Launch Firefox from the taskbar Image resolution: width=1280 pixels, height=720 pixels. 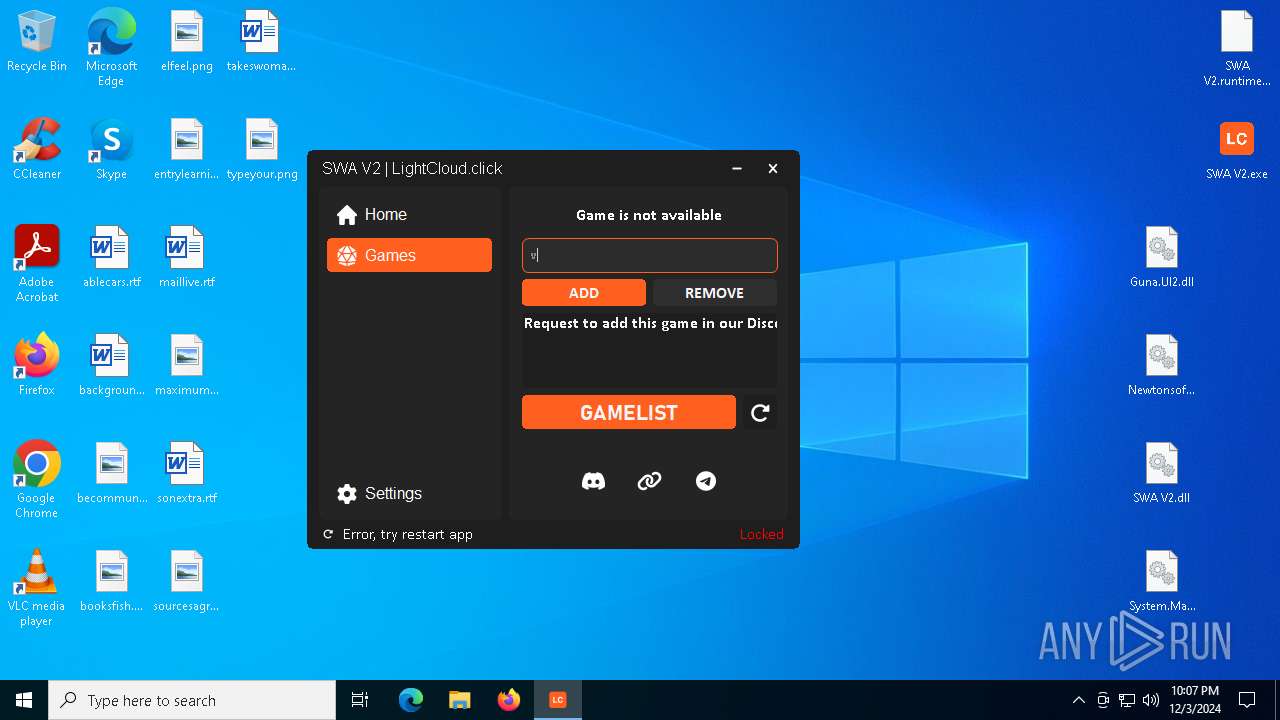point(509,700)
